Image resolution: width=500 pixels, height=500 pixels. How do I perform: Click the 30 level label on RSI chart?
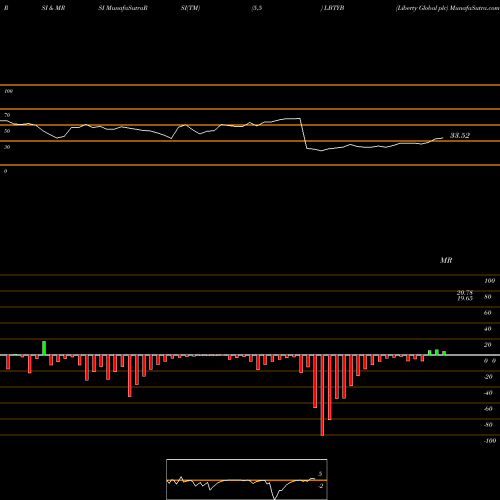tap(7, 147)
